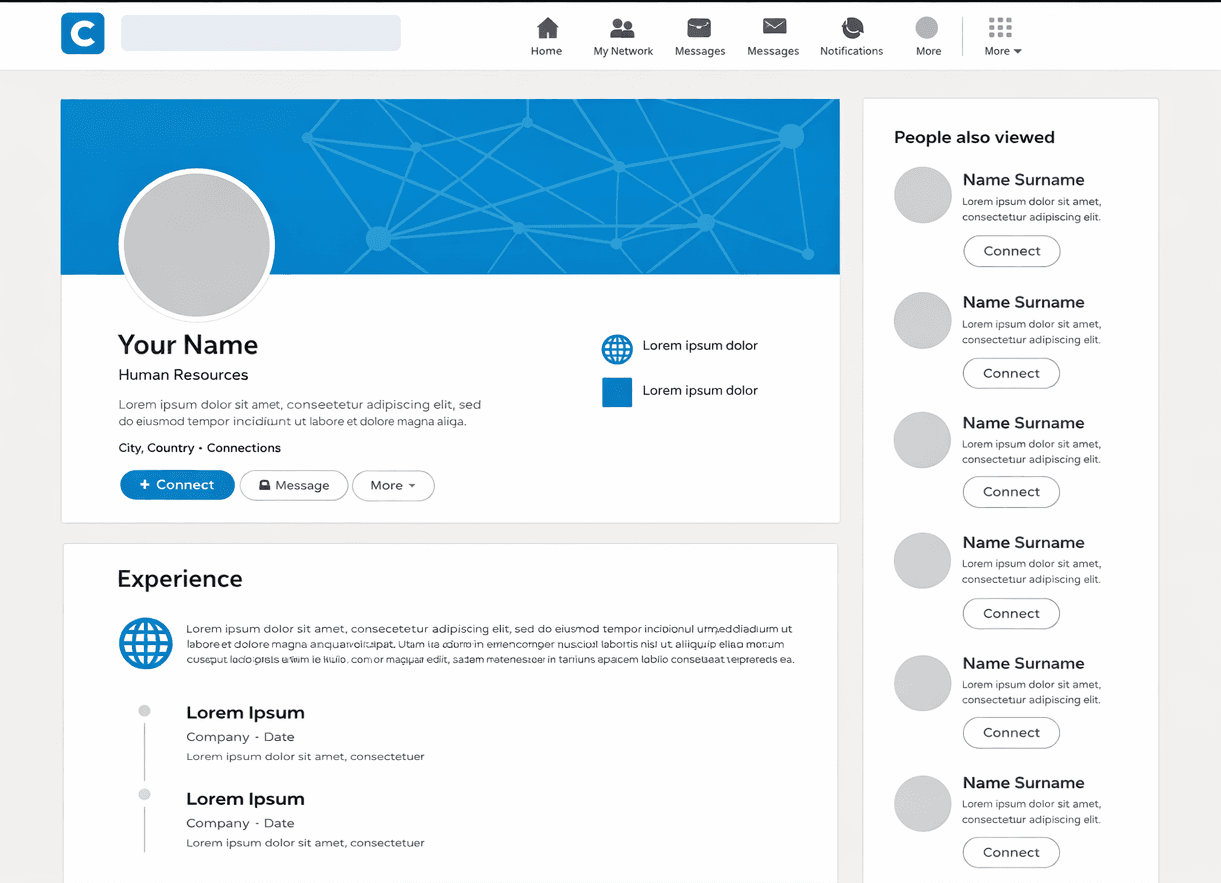Click the globe icon beside Lorem ipsum dolor in profile header
1221x883 pixels.
(x=617, y=349)
